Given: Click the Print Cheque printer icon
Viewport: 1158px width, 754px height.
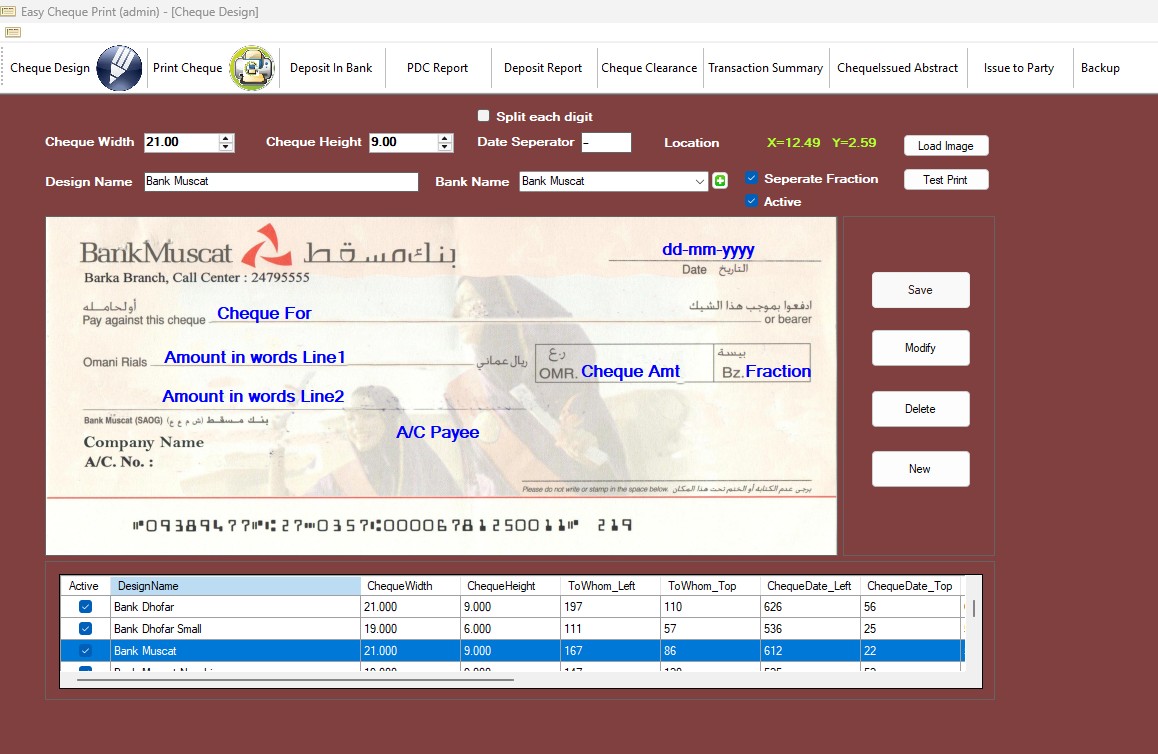Looking at the screenshot, I should point(252,68).
